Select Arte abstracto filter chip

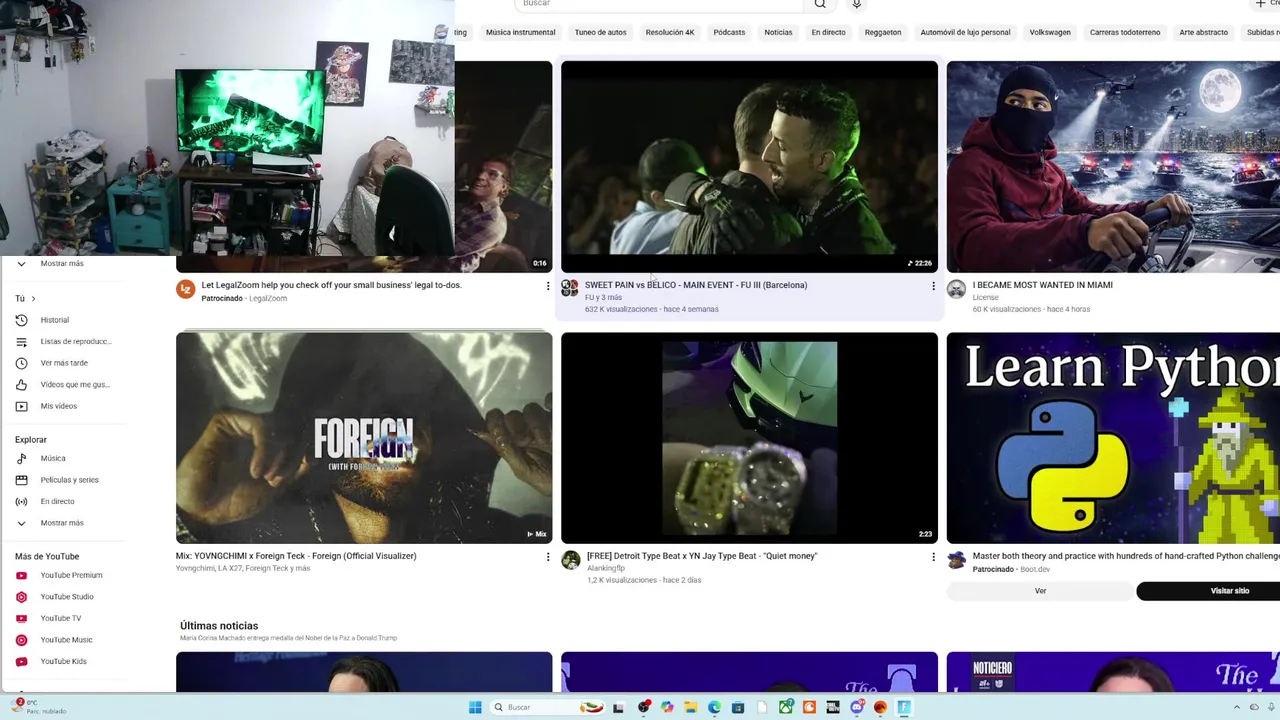pyautogui.click(x=1203, y=32)
